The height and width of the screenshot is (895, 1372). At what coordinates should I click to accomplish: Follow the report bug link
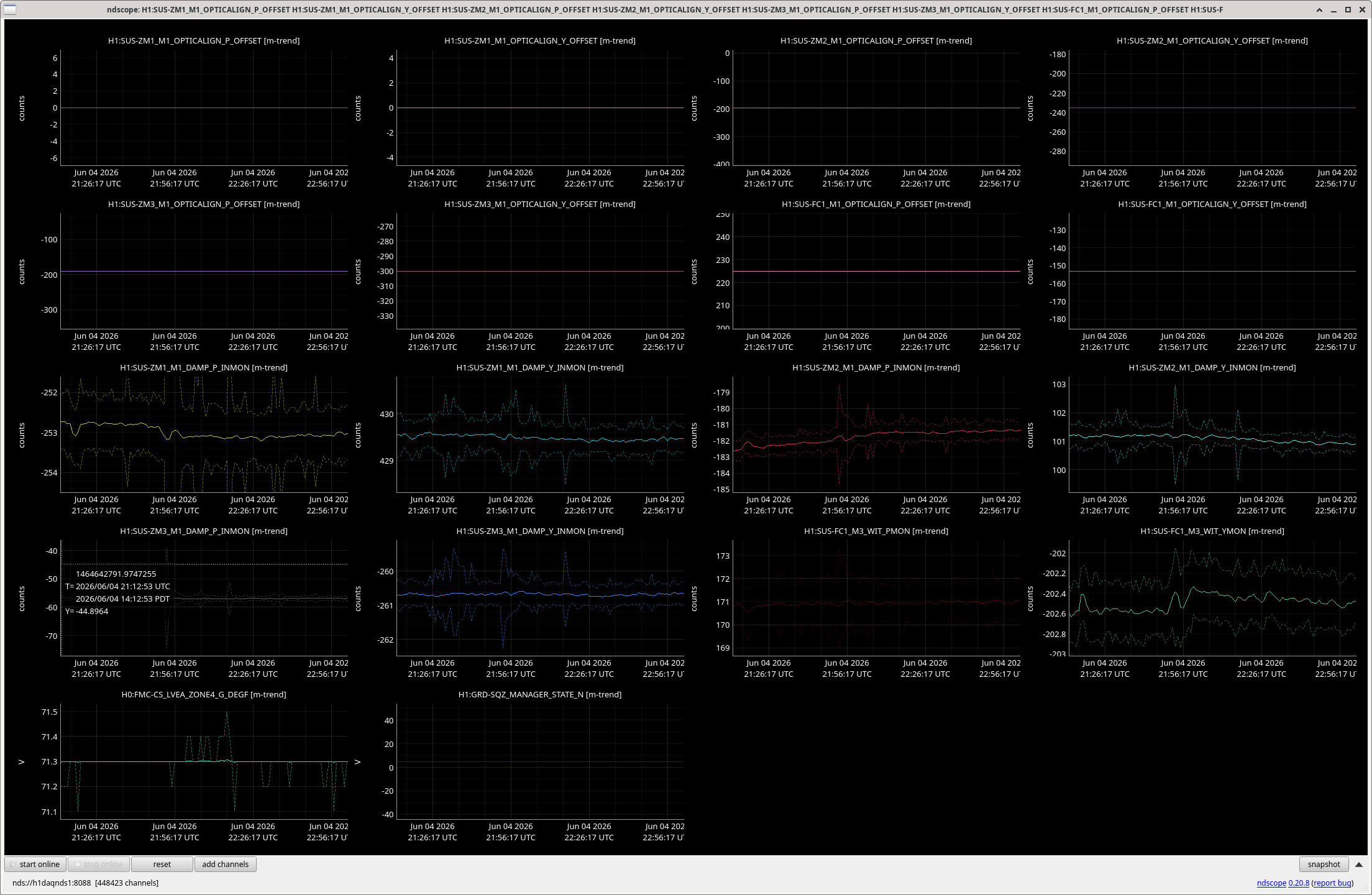pos(1332,883)
